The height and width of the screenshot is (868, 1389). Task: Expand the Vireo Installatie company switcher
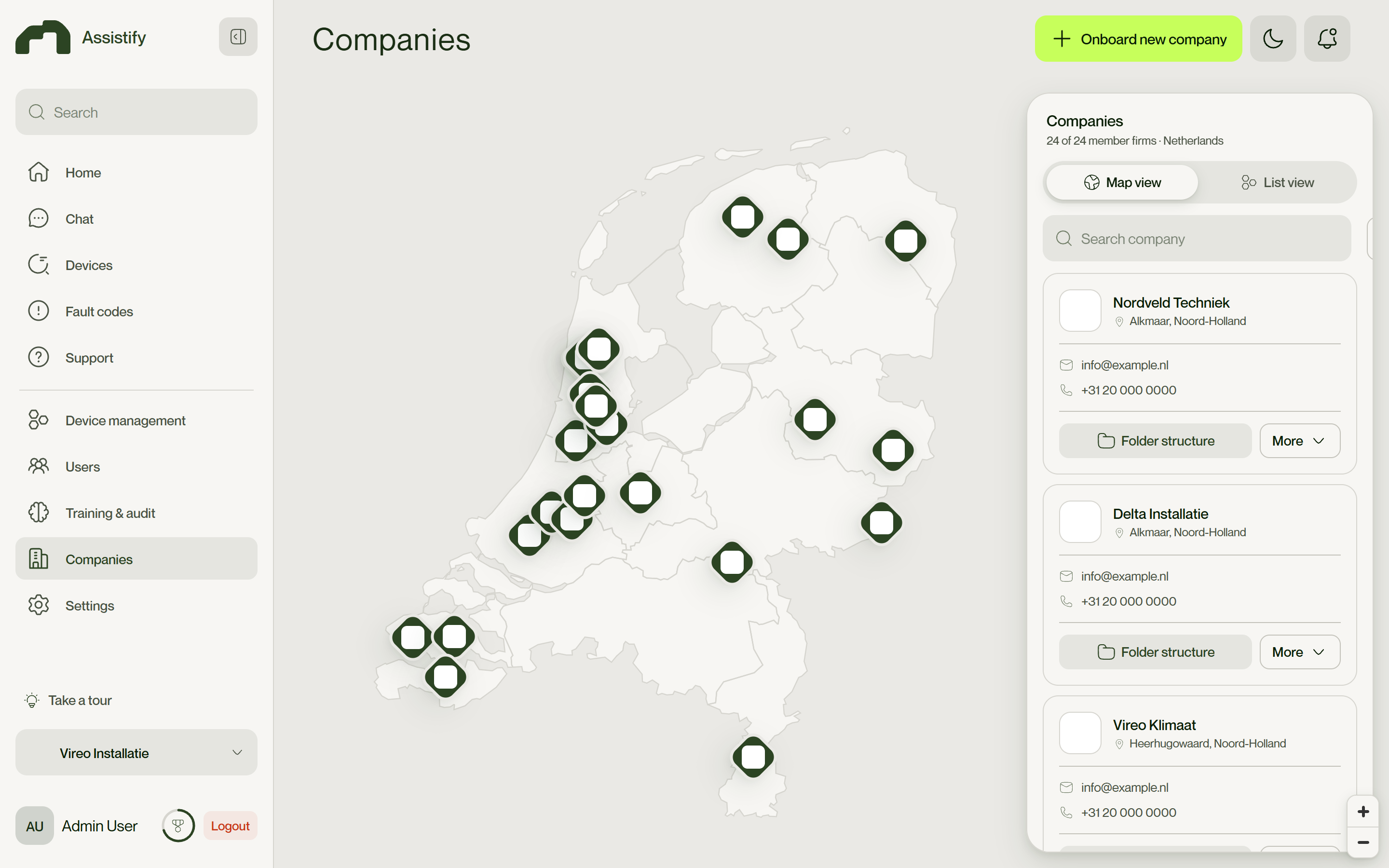[x=136, y=753]
